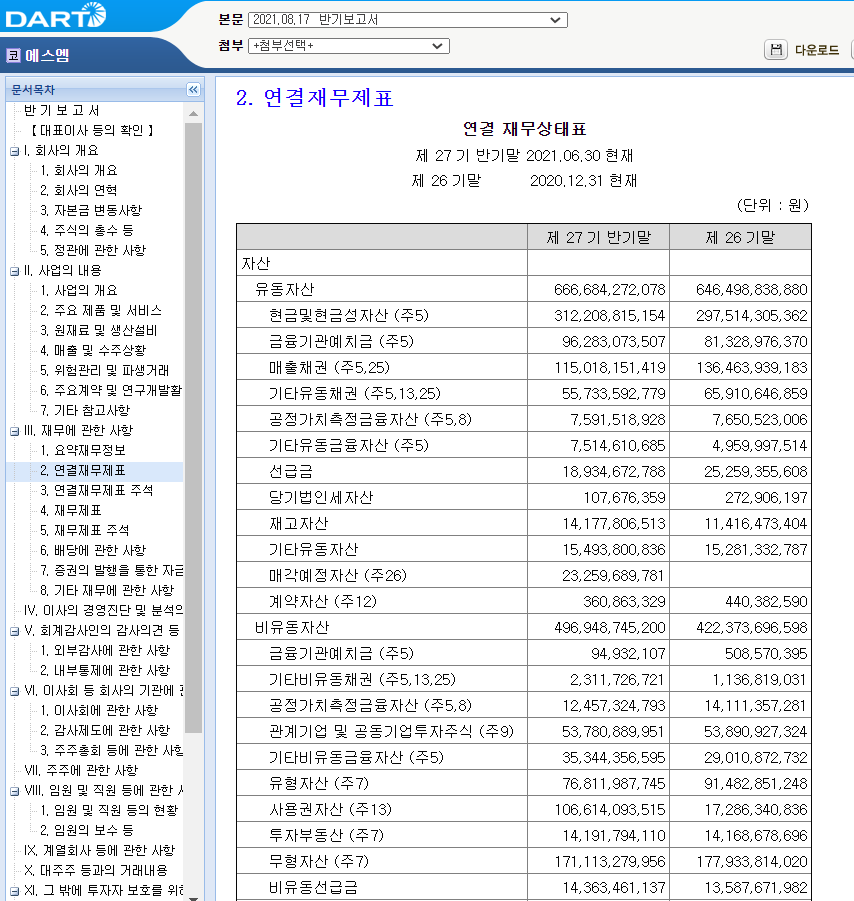The height and width of the screenshot is (901, 854).
Task: Open '2. 임원의 보수 등' section
Action: point(87,830)
